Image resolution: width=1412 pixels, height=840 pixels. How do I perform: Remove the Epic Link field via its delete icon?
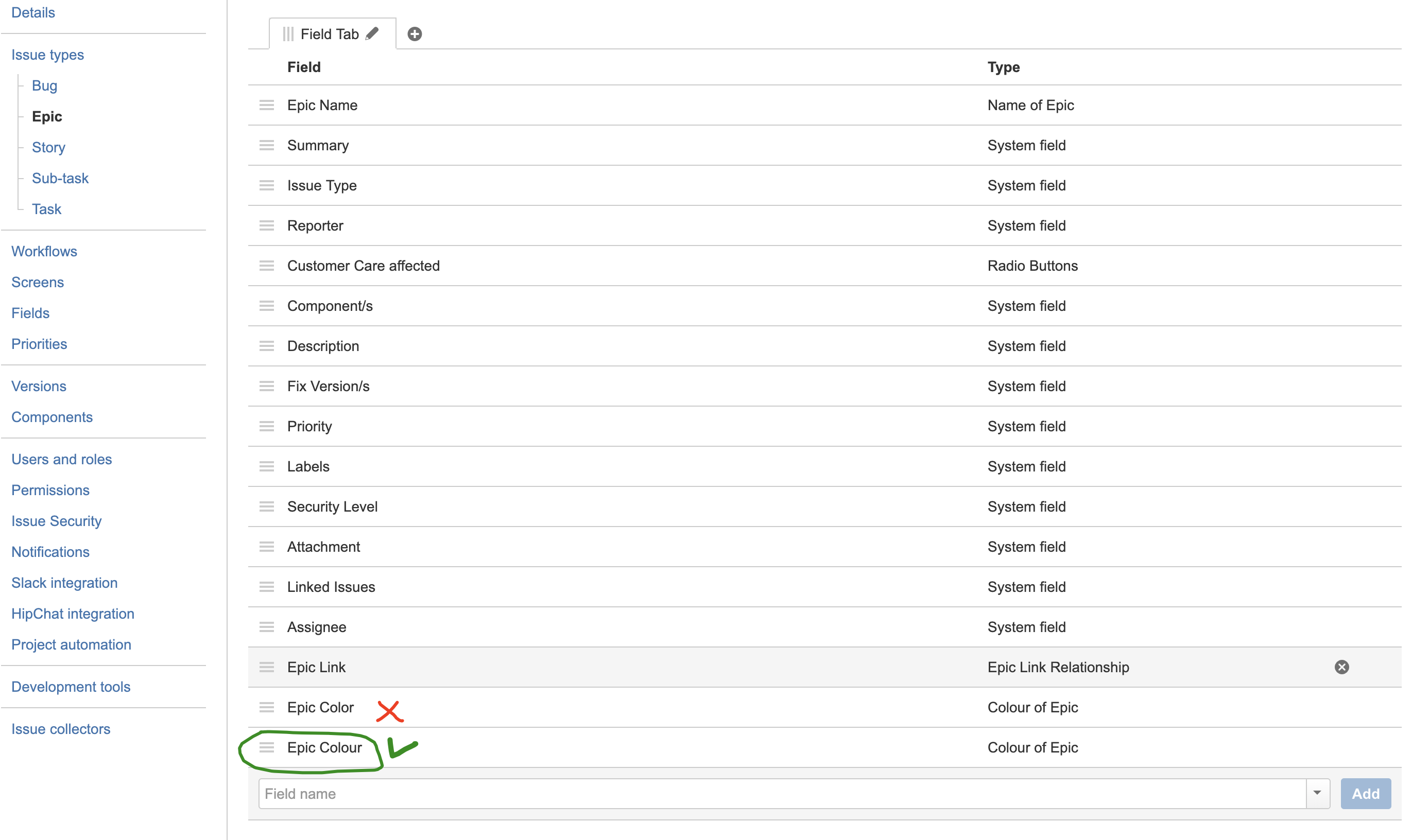1342,667
